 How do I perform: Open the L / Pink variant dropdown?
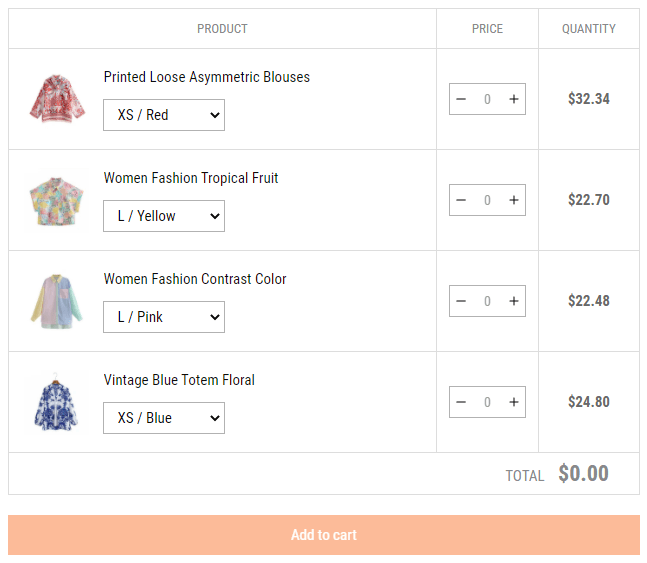tap(164, 317)
